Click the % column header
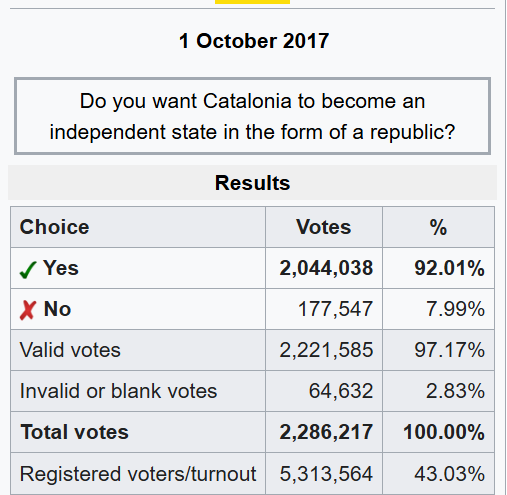 pyautogui.click(x=438, y=227)
